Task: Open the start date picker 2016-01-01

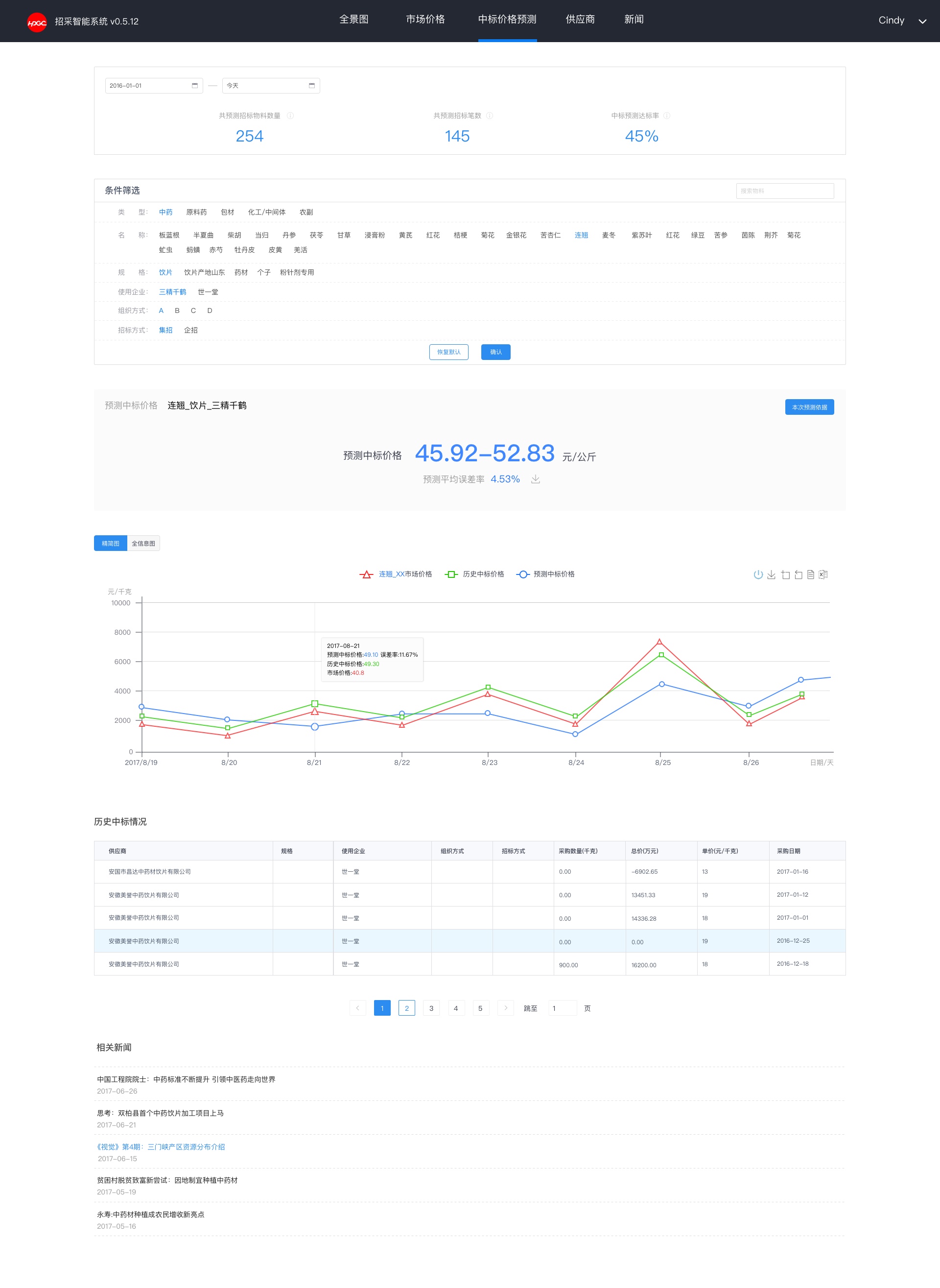Action: pyautogui.click(x=154, y=85)
